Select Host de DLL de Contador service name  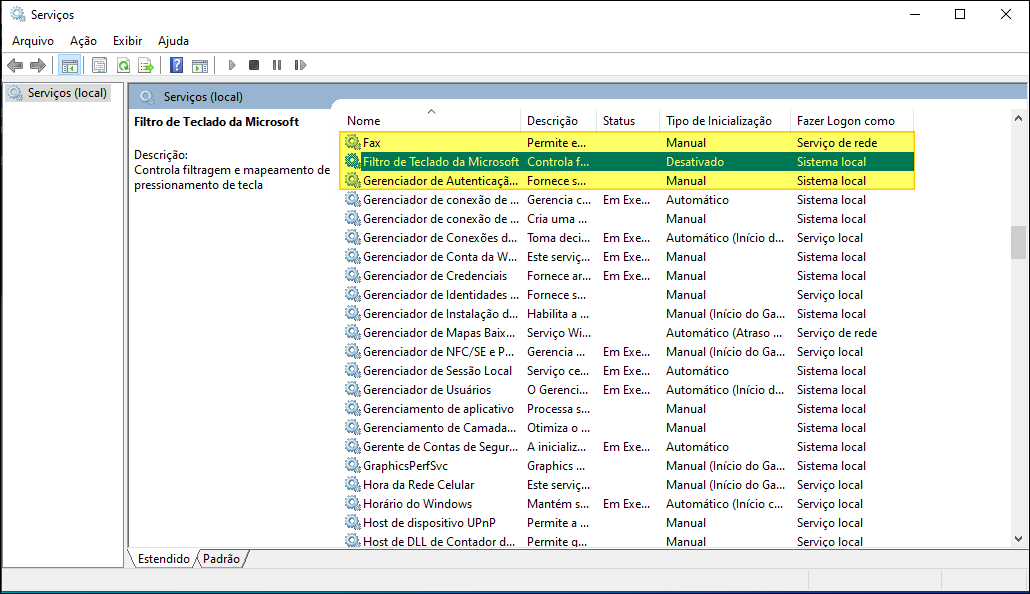click(x=439, y=542)
